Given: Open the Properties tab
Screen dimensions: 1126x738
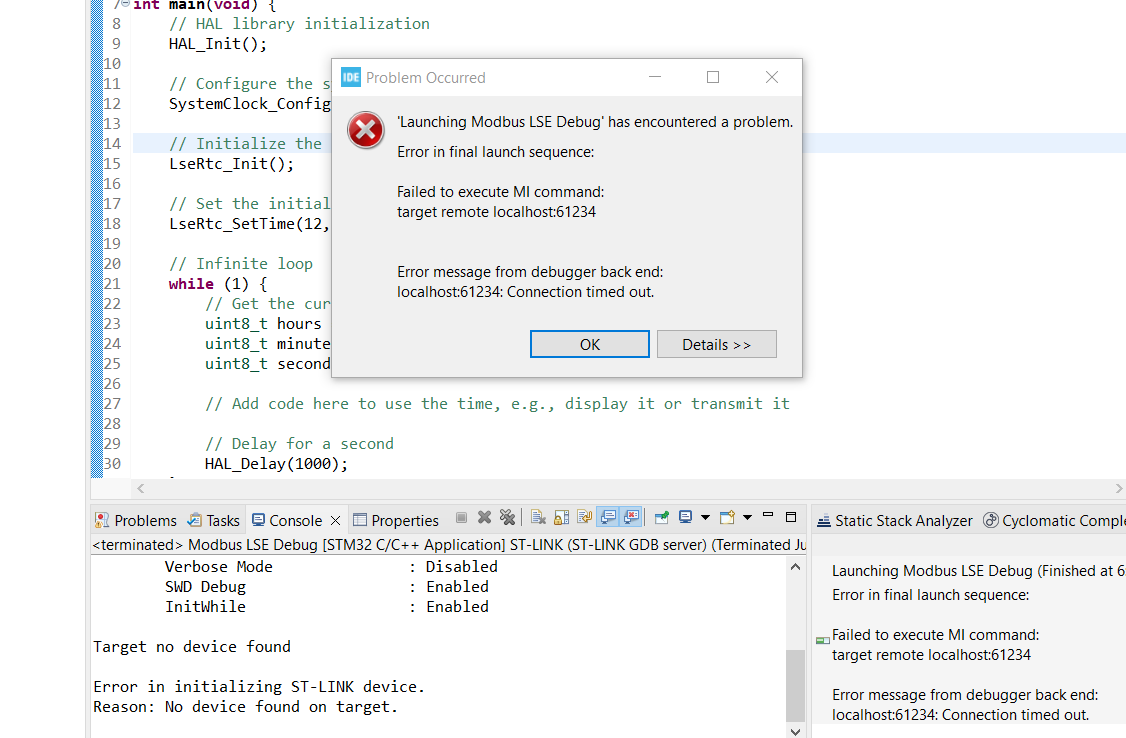Looking at the screenshot, I should [396, 520].
